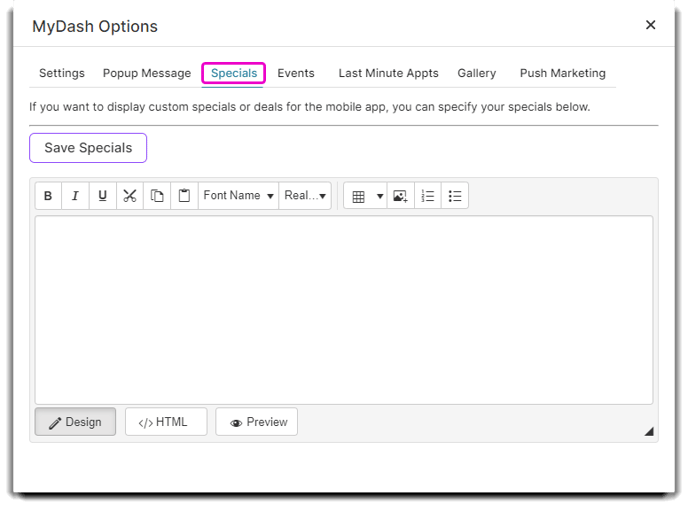
Task: Open the Real font size dropdown
Action: tap(305, 196)
